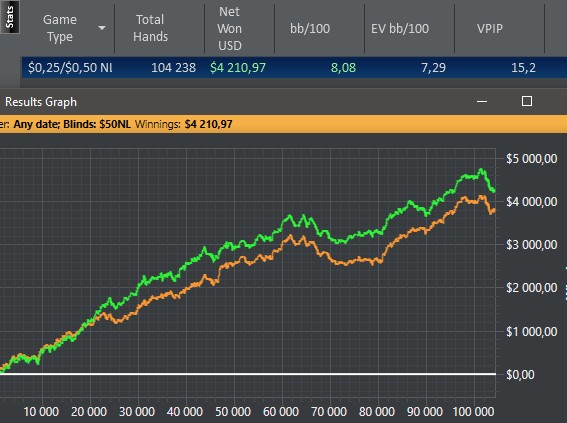The width and height of the screenshot is (567, 423).
Task: Click the $0,00 axis label
Action: coord(520,375)
